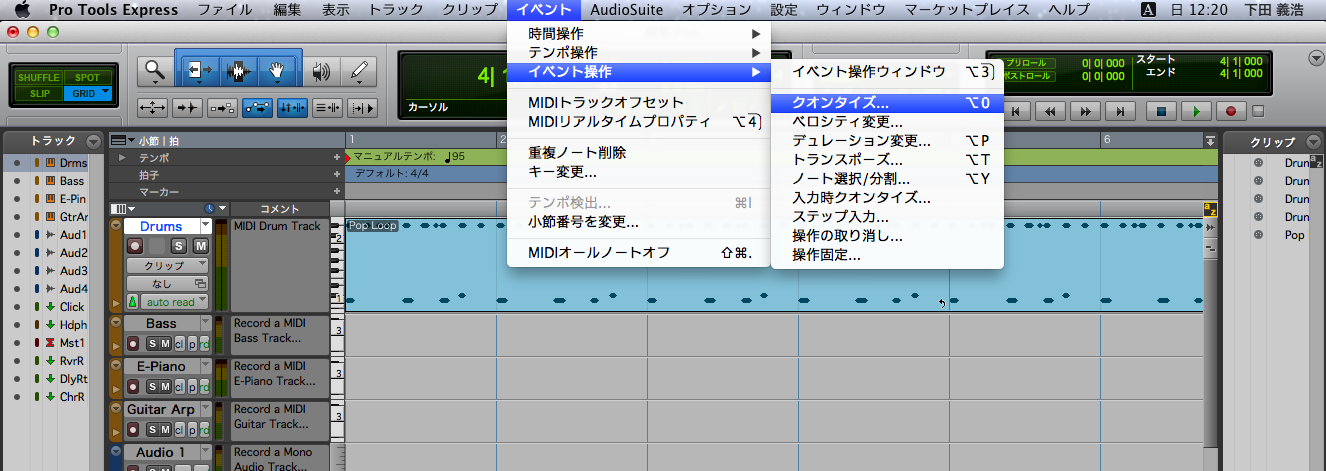The height and width of the screenshot is (471, 1326).
Task: Select the Zoomer magnifying glass tool
Action: pos(154,71)
